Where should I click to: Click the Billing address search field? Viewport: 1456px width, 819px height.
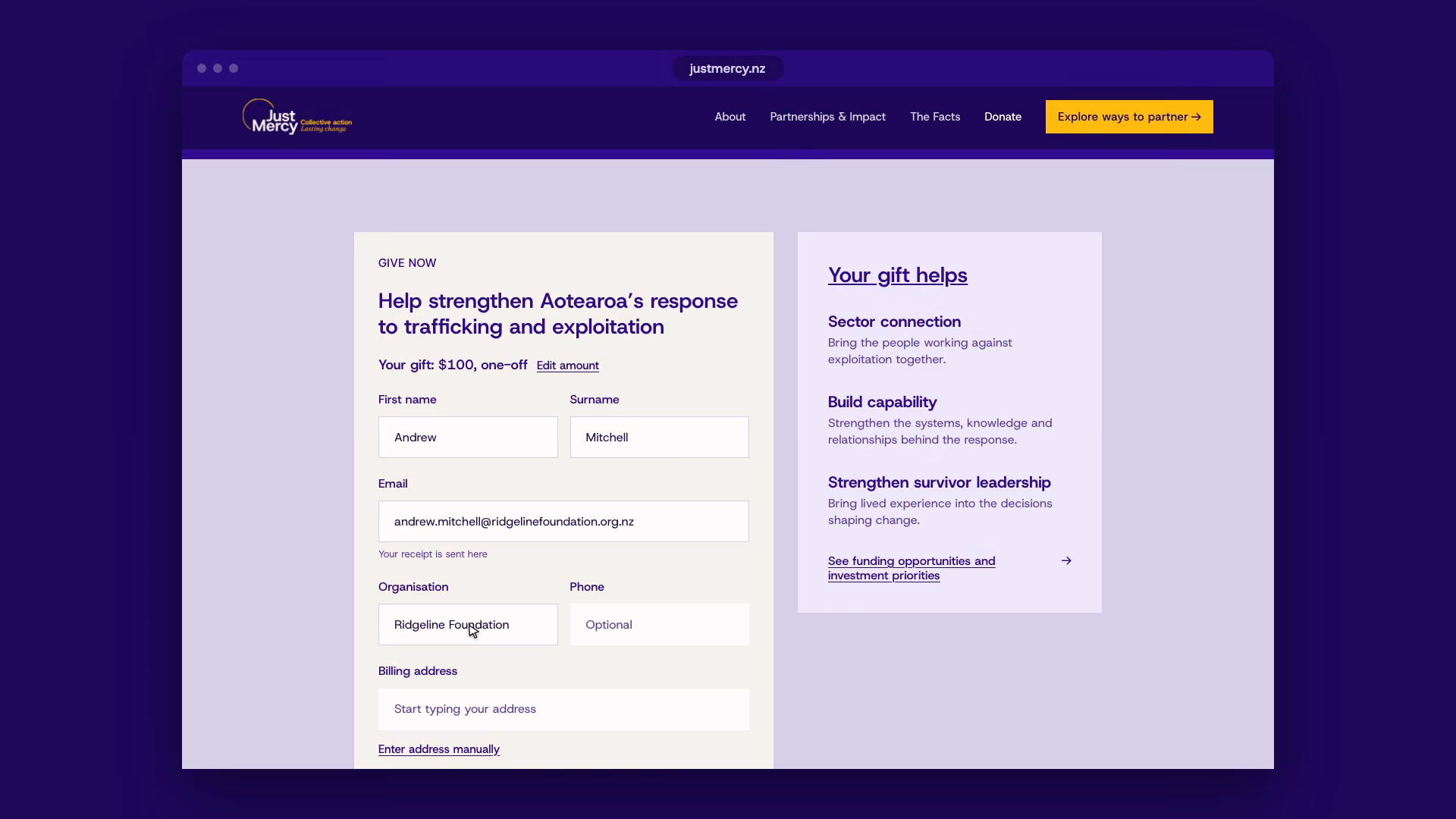pos(563,709)
